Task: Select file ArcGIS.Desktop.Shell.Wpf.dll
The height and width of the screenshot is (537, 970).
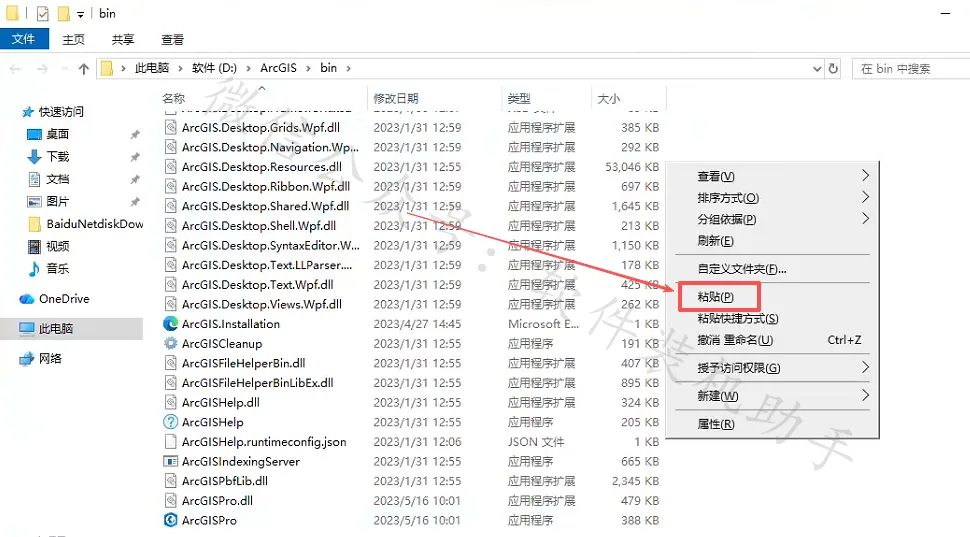Action: 259,226
